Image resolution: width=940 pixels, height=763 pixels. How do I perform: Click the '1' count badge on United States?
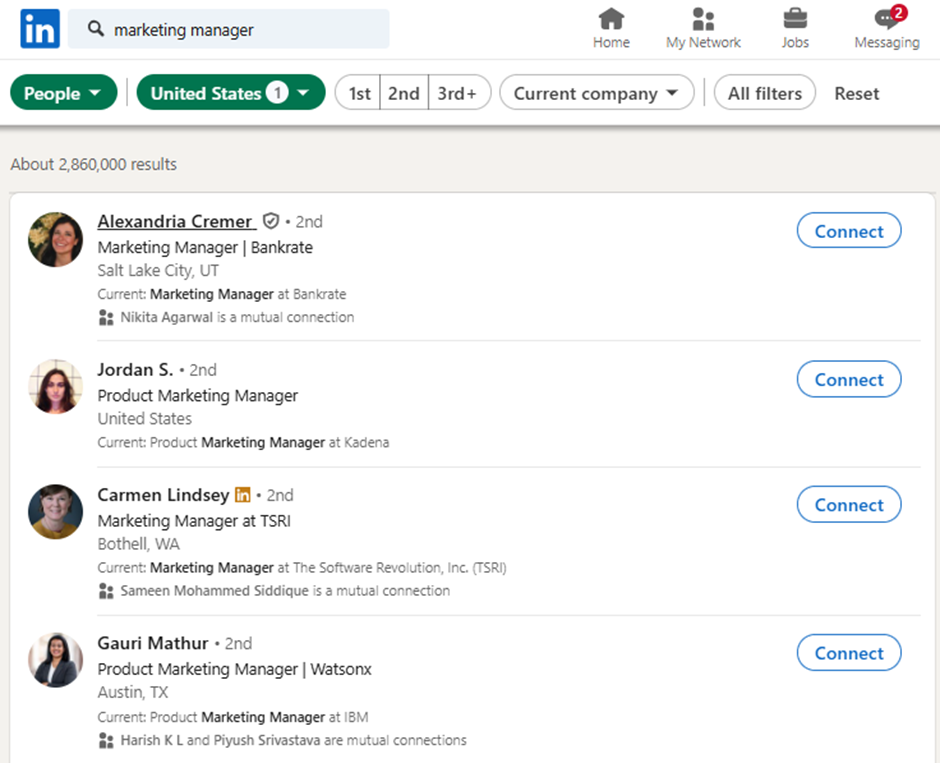(x=277, y=92)
